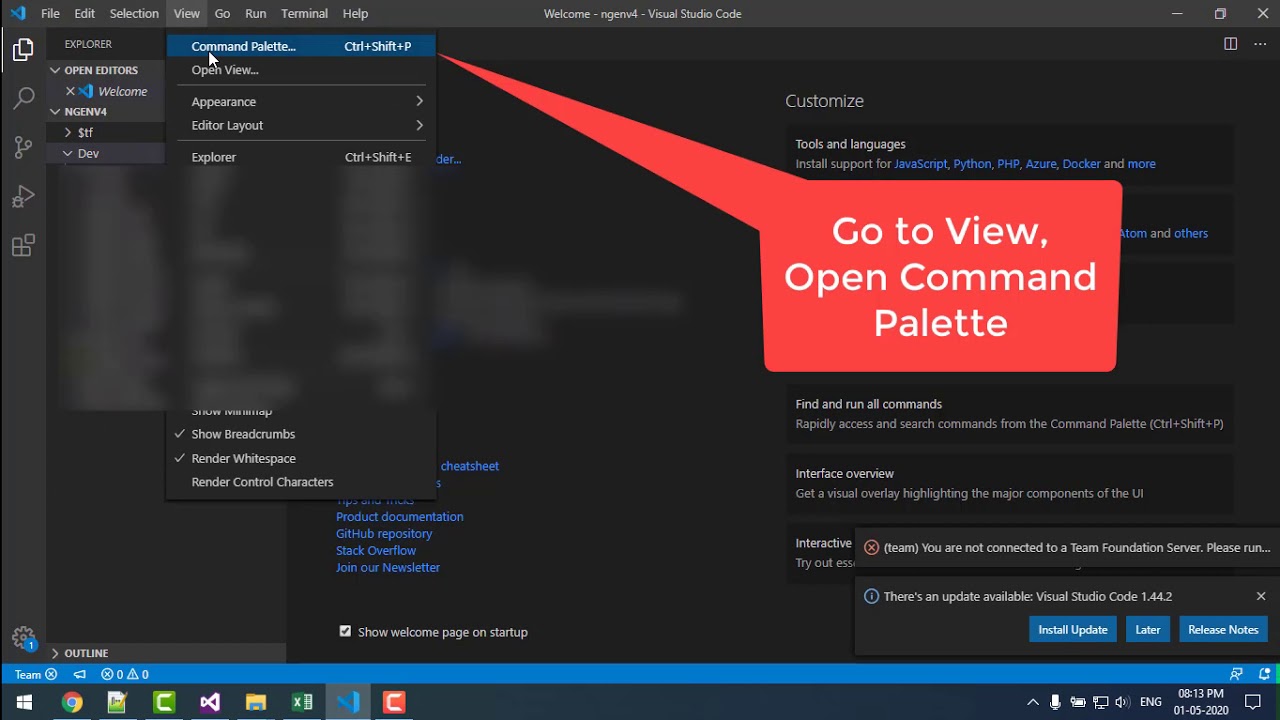
Task: Choose Command Palette... from View menu
Action: point(302,46)
